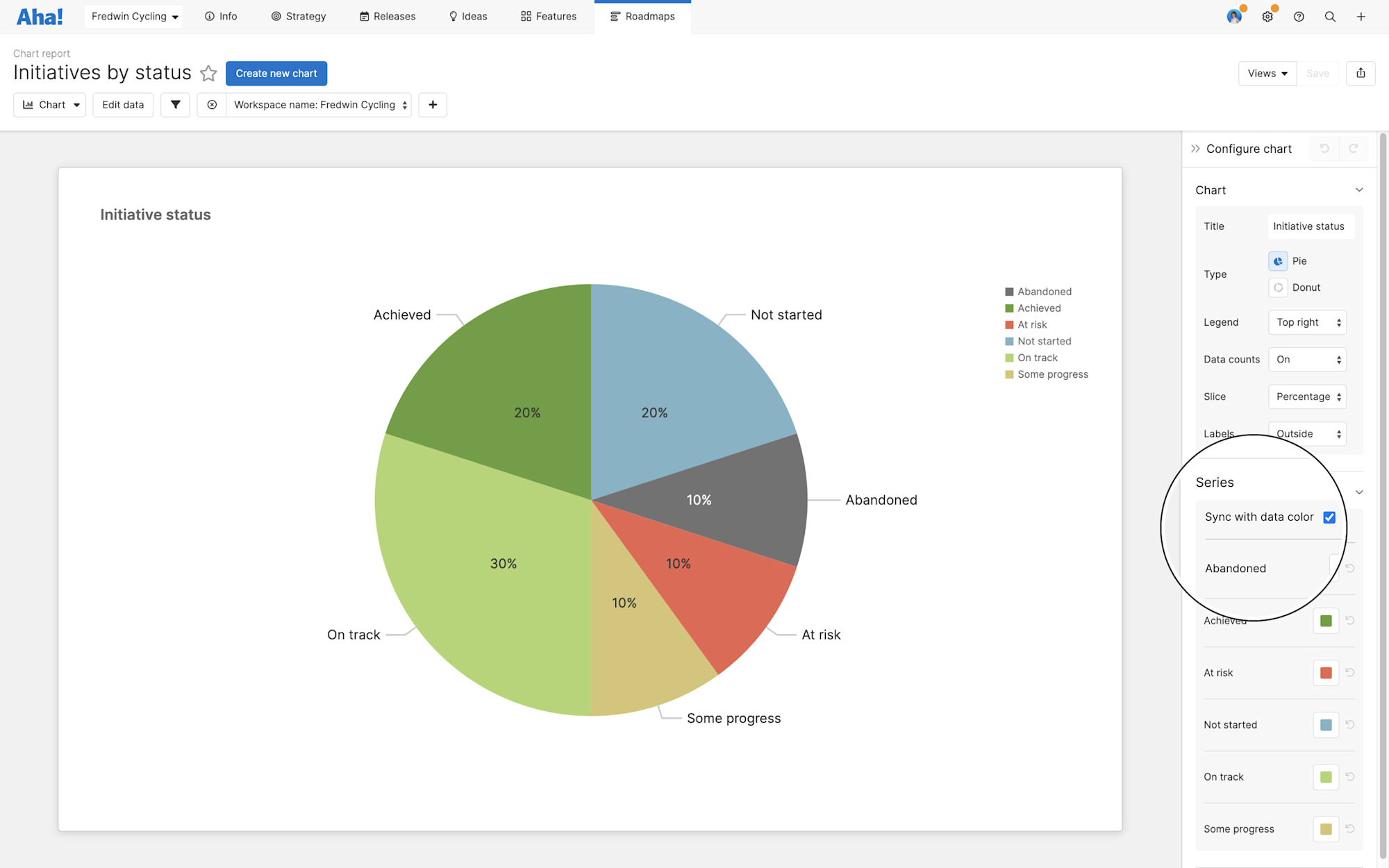Click the Create new chart button
The width and height of the screenshot is (1389, 868).
coord(276,73)
